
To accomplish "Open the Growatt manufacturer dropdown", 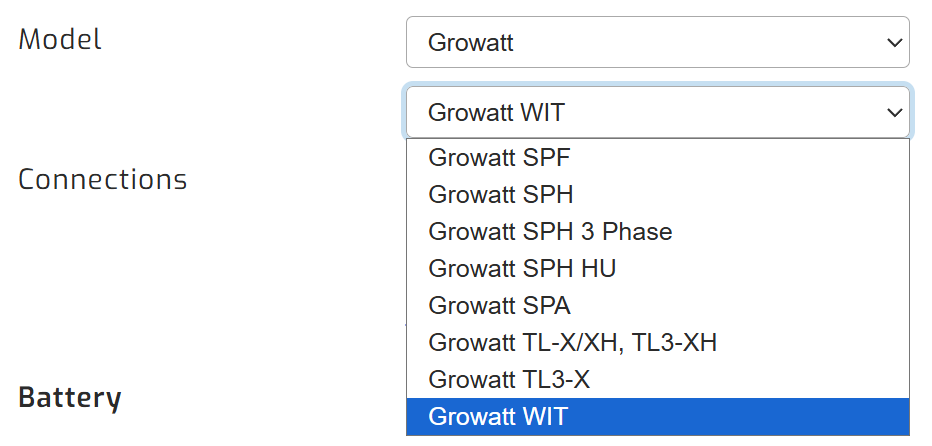I will click(x=656, y=43).
